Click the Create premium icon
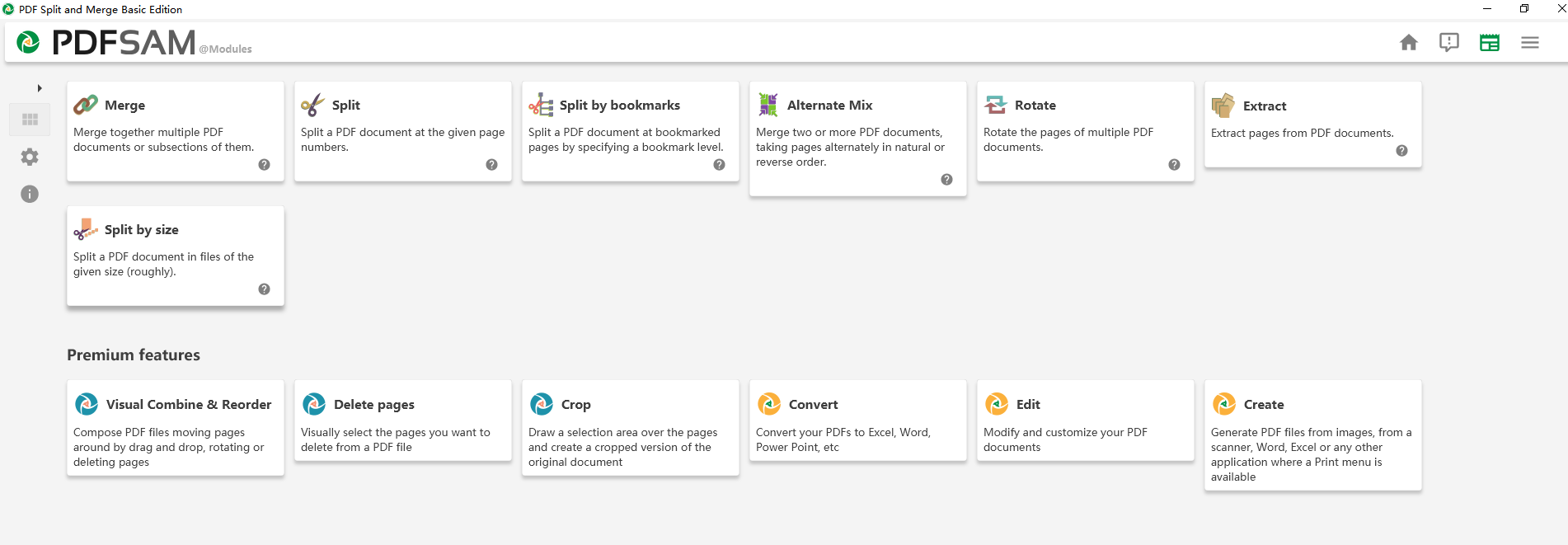The height and width of the screenshot is (545, 1568). 1224,404
